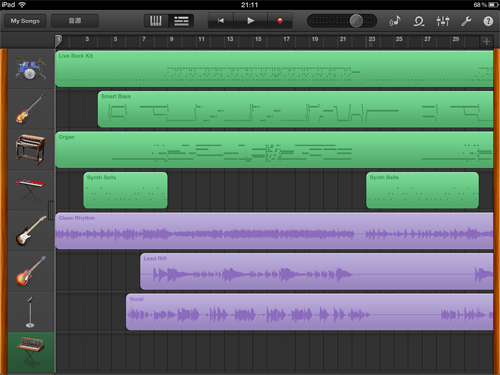Switch to the instrument keyboard view
Screen dimensions: 500x375
click(x=156, y=21)
